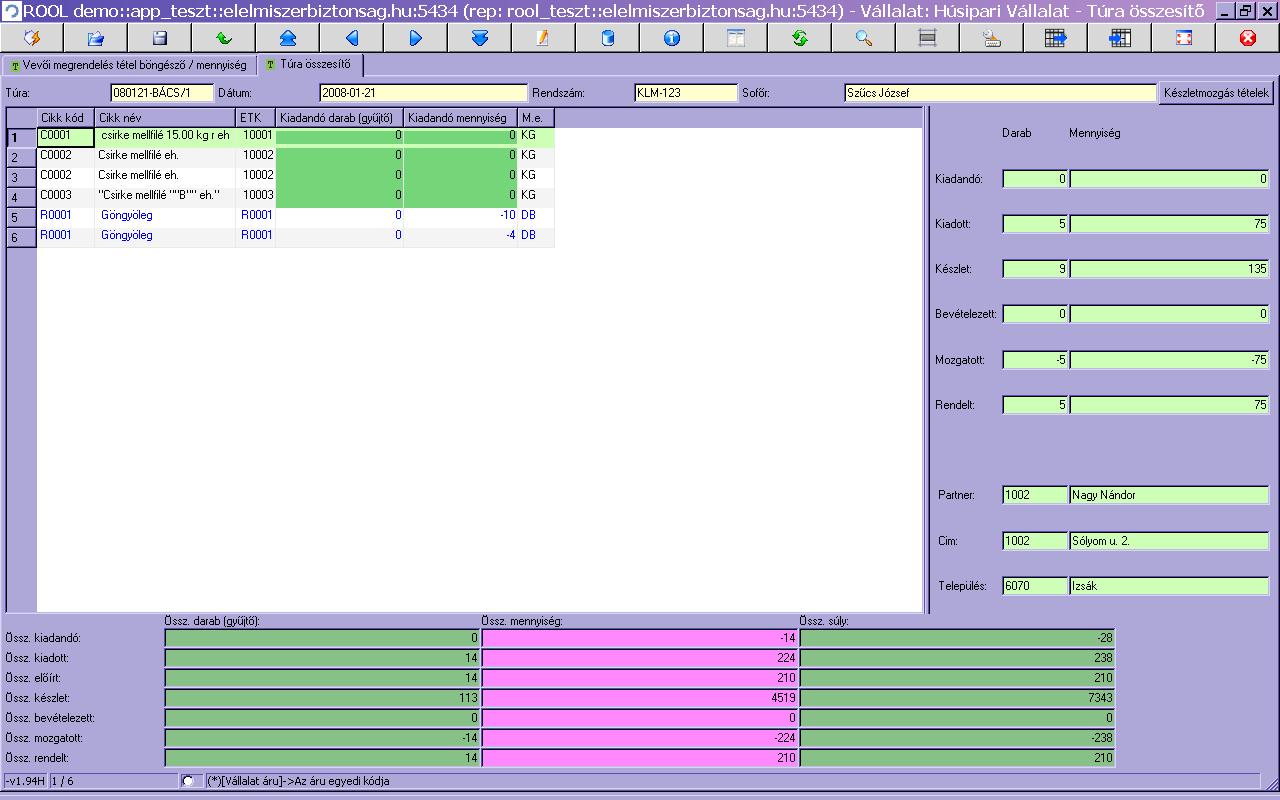Click the red X close icon in toolbar

[1247, 38]
